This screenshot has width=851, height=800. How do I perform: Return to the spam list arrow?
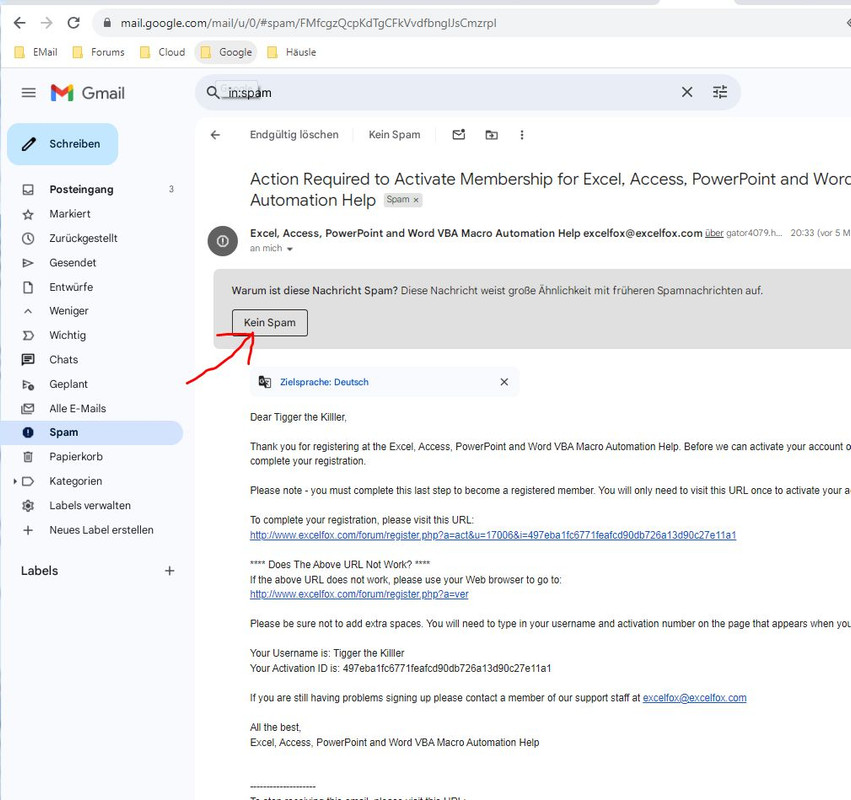pyautogui.click(x=215, y=135)
